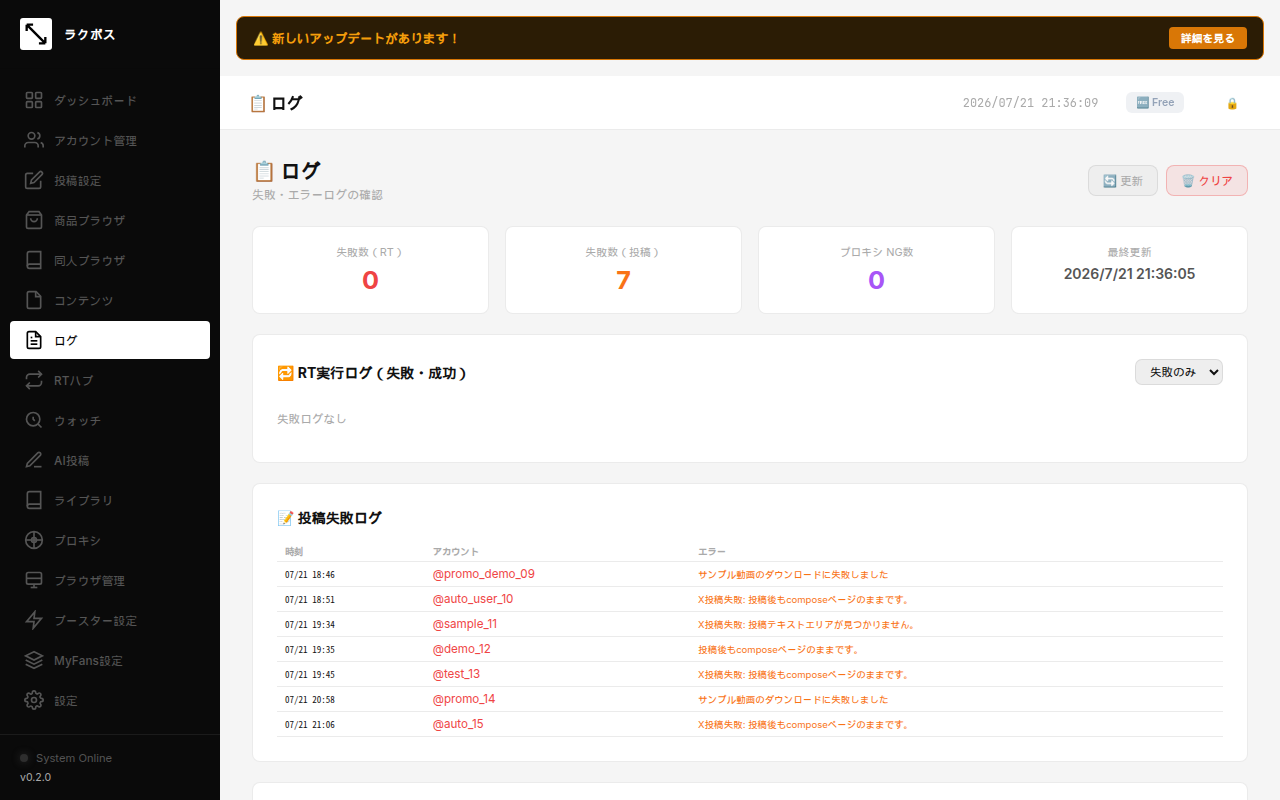This screenshot has width=1280, height=800.
Task: Click account @auto_user_10
Action: (x=472, y=599)
